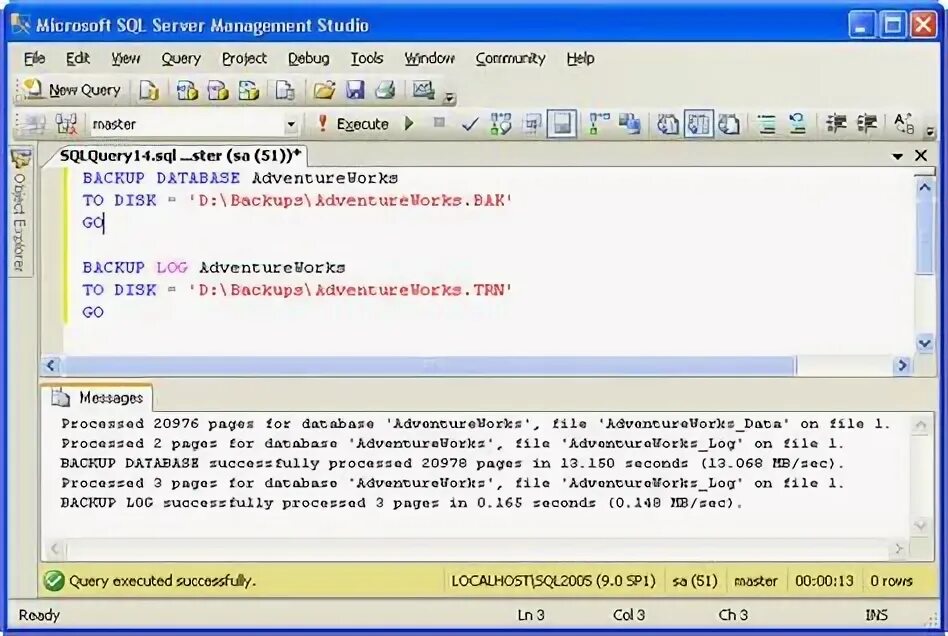The height and width of the screenshot is (636, 948).
Task: Click the Connect icon on the query toolbar
Action: click(x=33, y=124)
